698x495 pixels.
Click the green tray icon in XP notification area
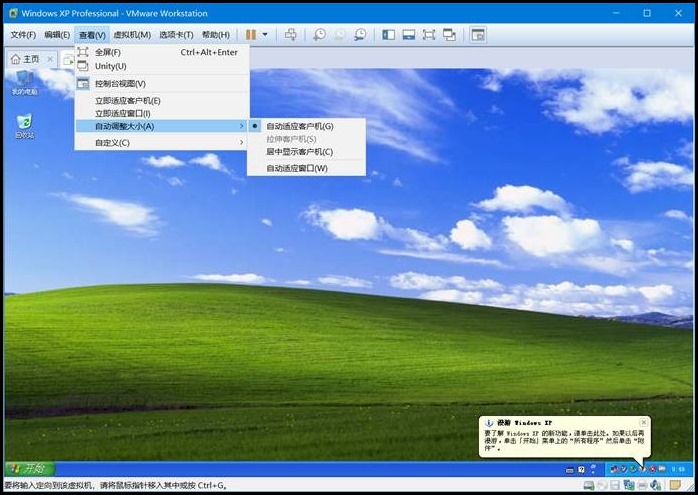633,469
